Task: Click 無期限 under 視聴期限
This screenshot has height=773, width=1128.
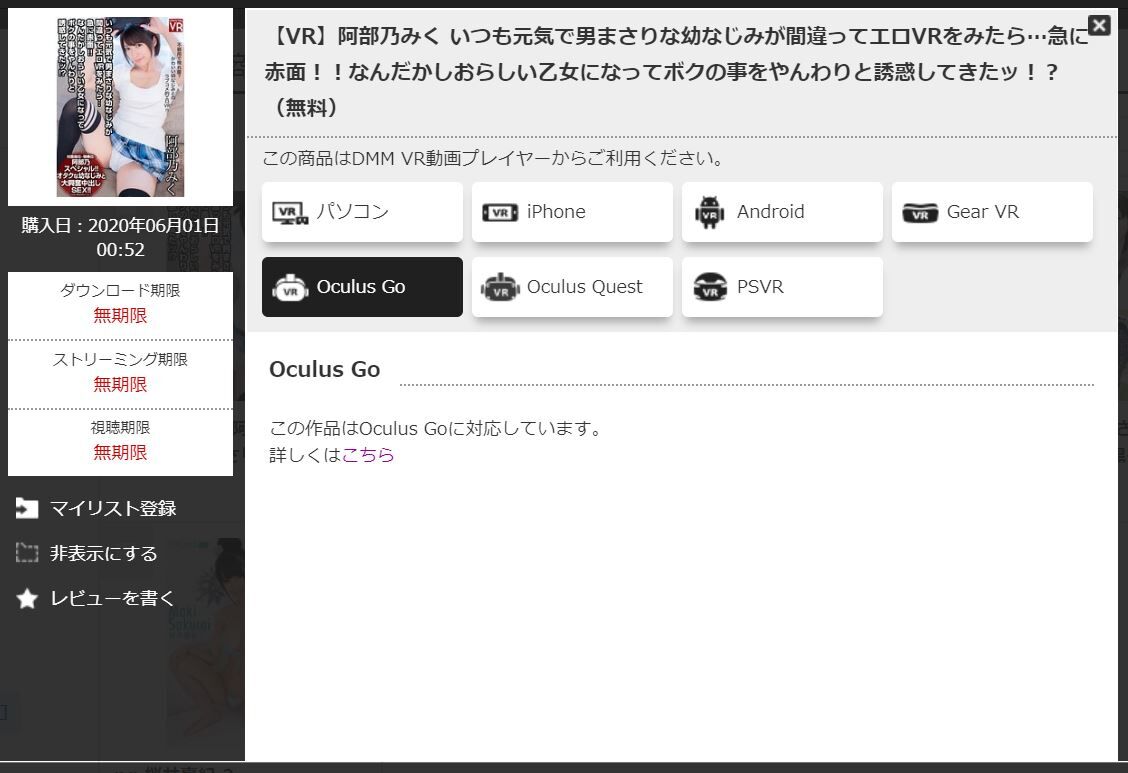Action: point(120,452)
